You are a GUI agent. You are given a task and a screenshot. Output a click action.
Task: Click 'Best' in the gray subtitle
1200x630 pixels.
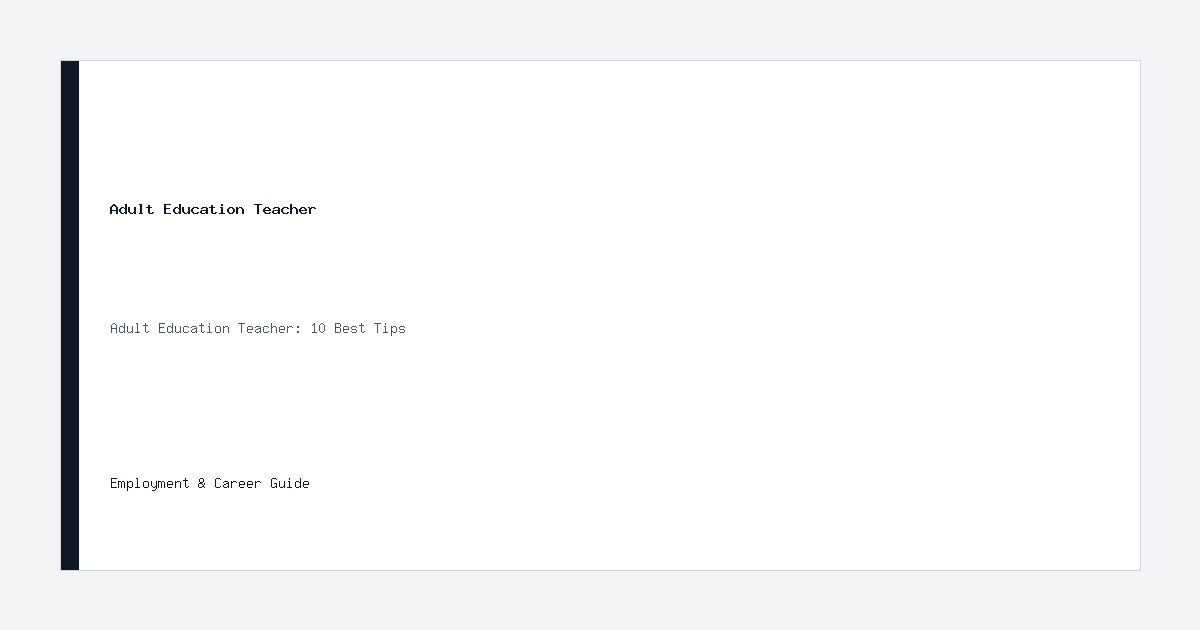[x=350, y=328]
